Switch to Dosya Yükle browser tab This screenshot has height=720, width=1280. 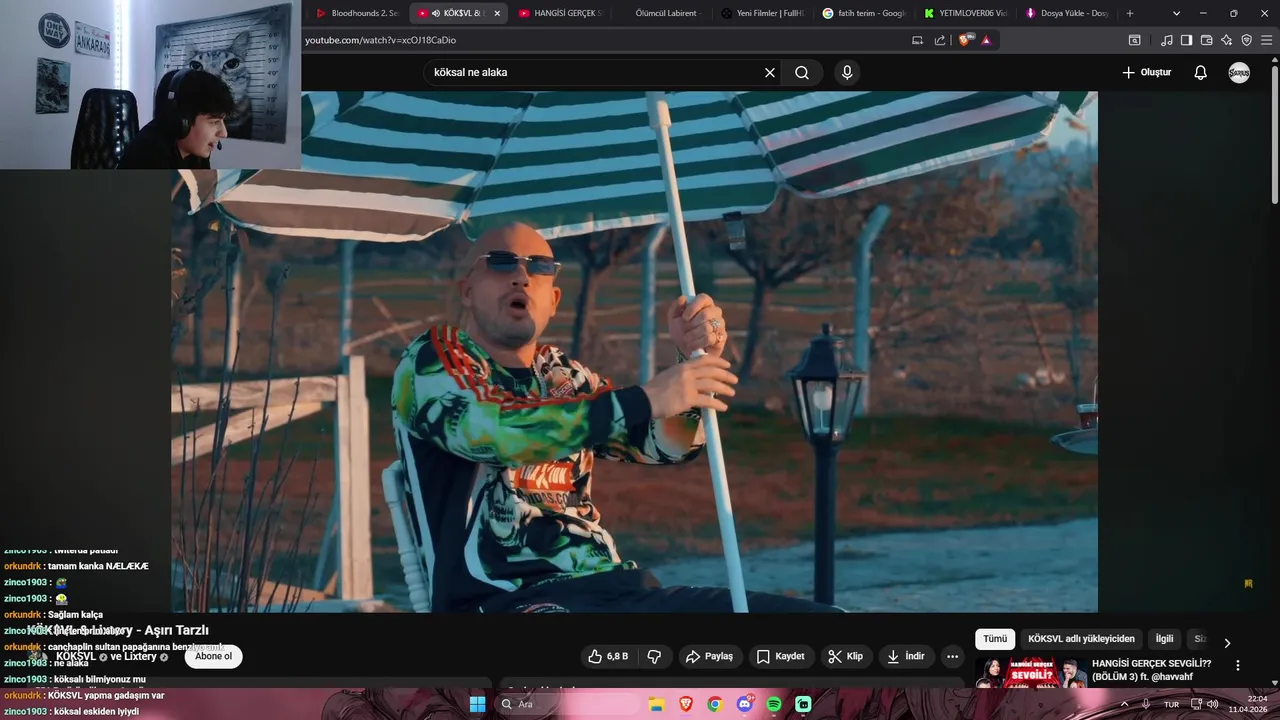1067,13
